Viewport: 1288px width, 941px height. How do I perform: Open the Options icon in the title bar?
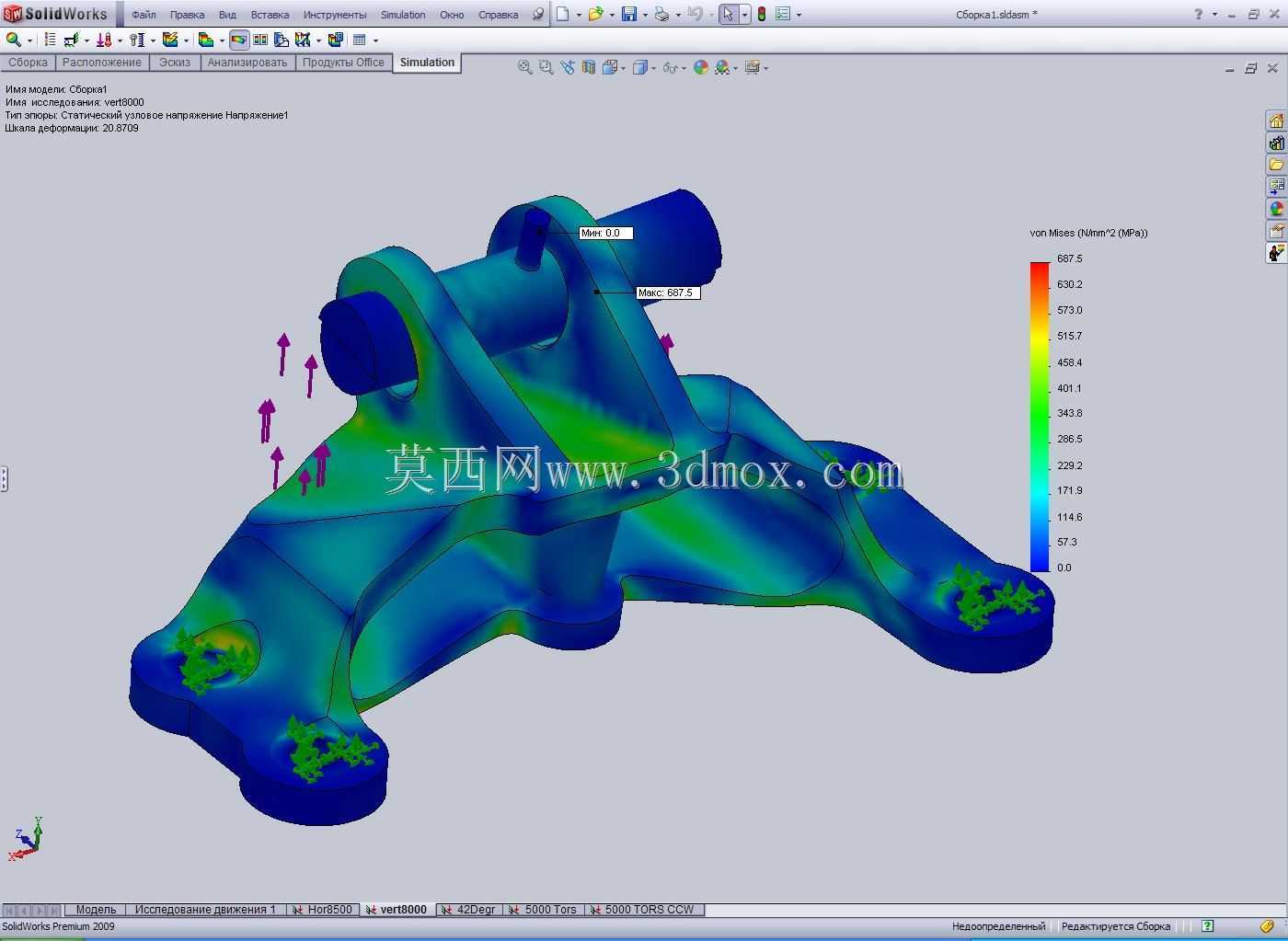783,14
